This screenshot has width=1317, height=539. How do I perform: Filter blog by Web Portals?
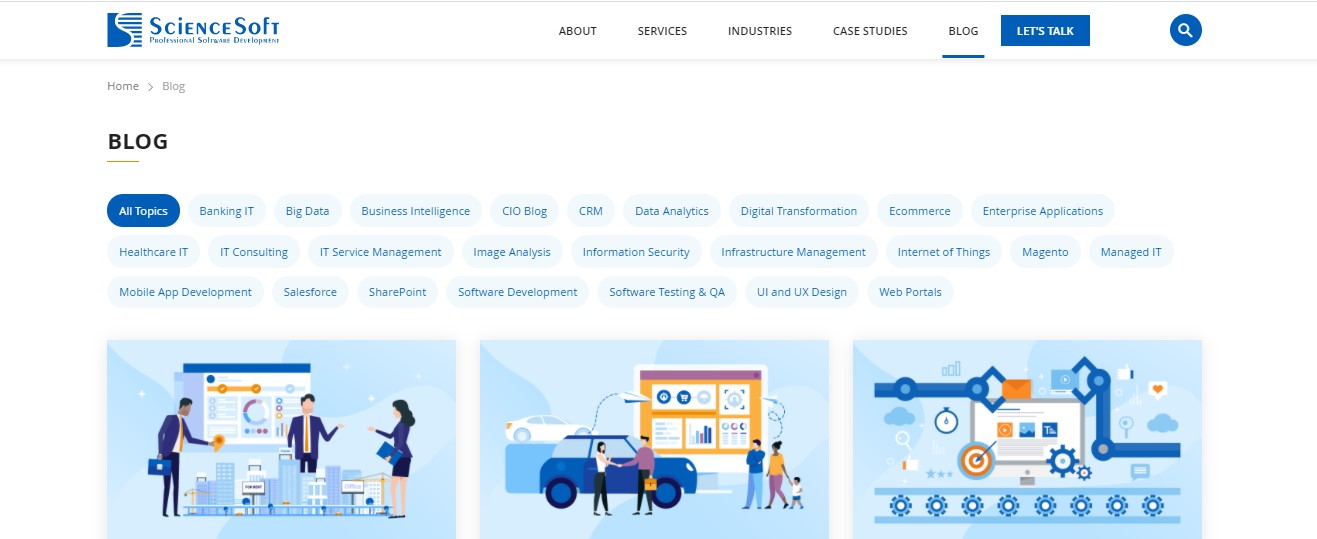[x=910, y=292]
